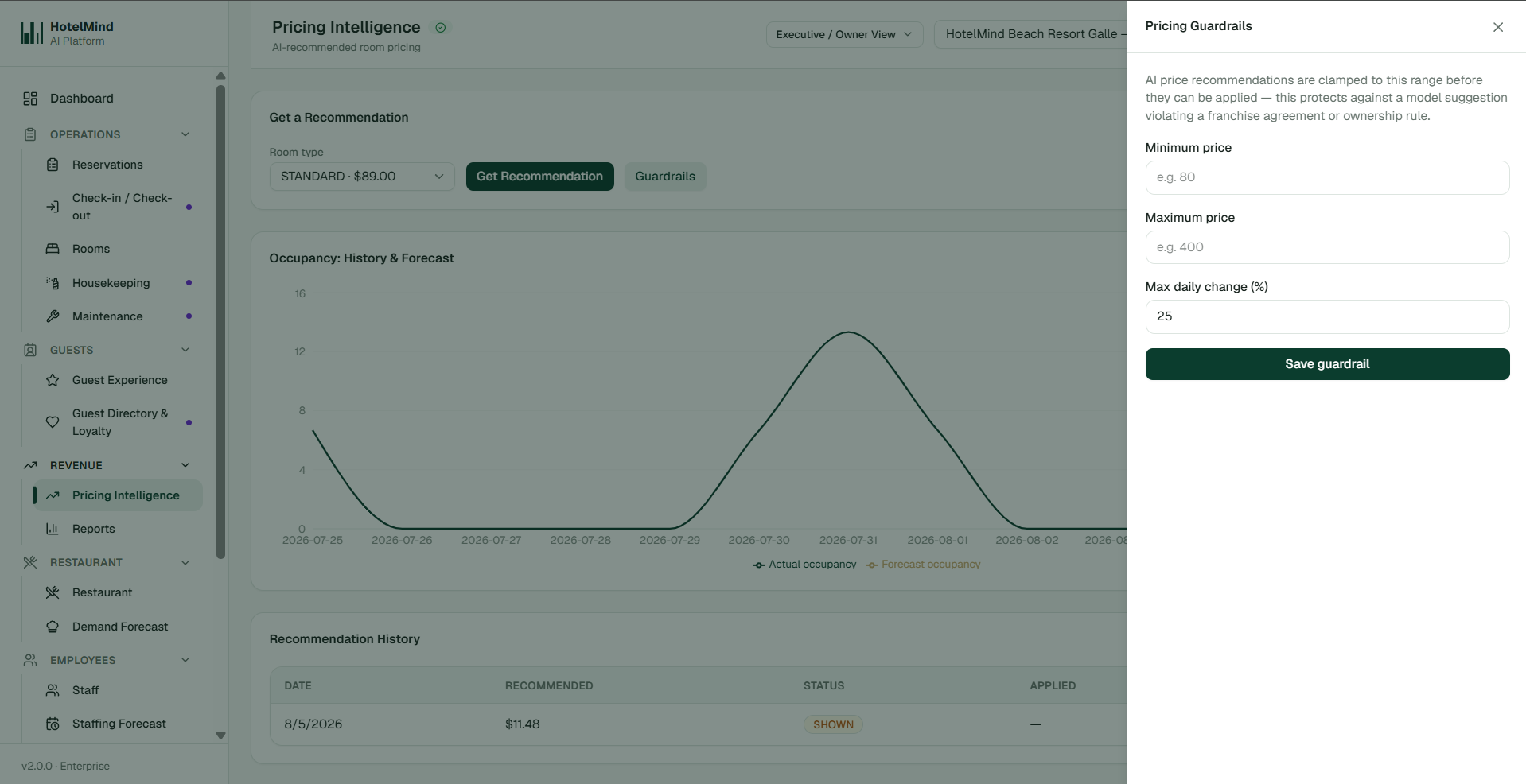Click the sidebar scroll down arrow
Image resolution: width=1526 pixels, height=784 pixels.
[x=220, y=735]
